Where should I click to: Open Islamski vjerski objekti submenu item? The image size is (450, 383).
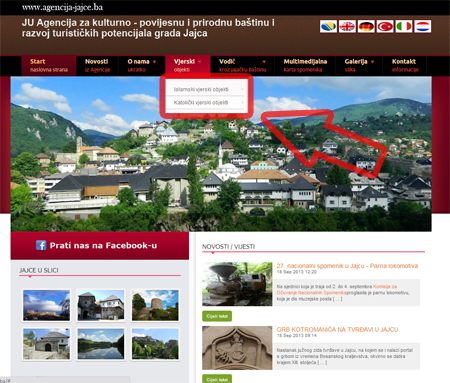pos(207,89)
